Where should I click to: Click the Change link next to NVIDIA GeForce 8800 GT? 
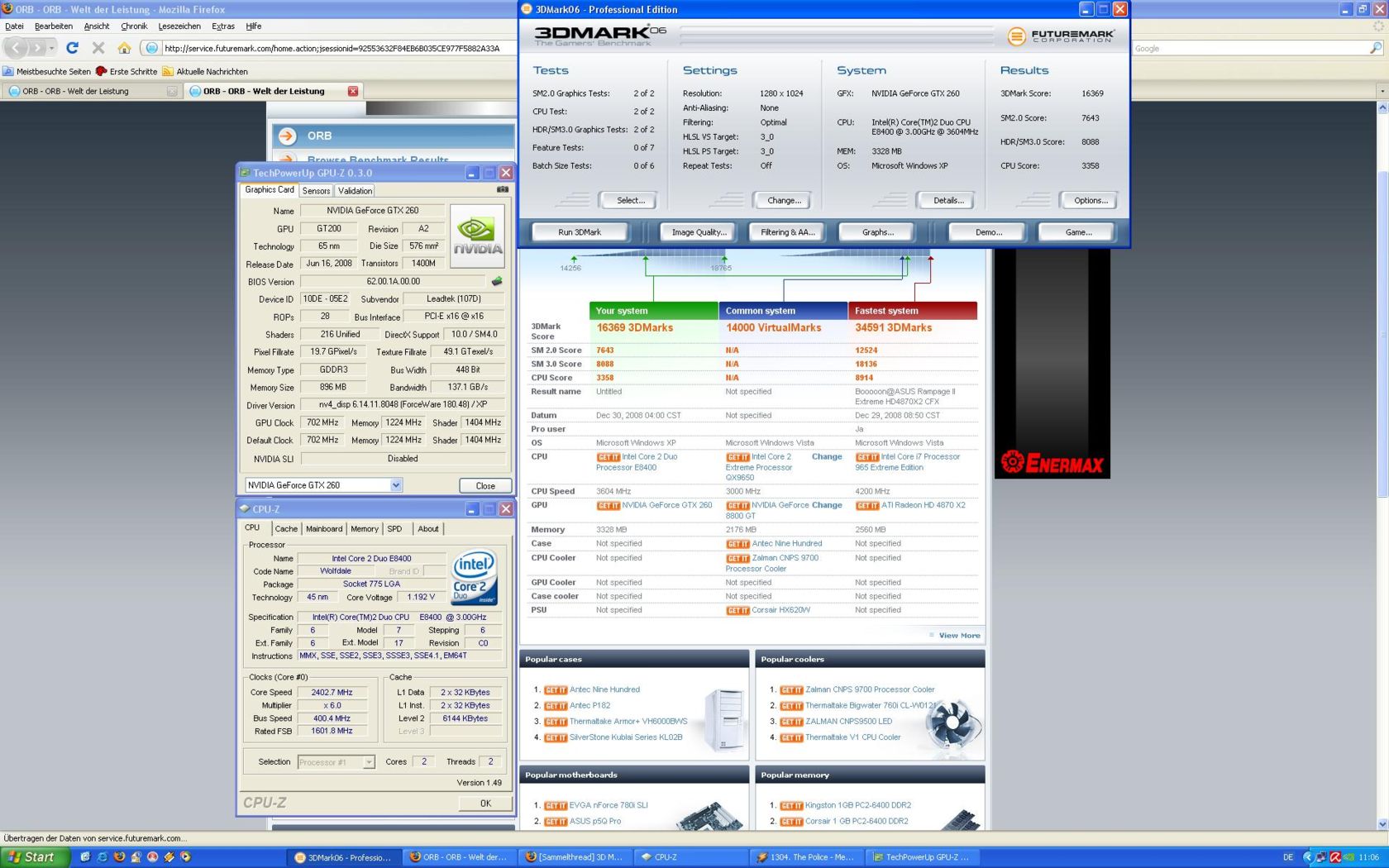[x=827, y=505]
